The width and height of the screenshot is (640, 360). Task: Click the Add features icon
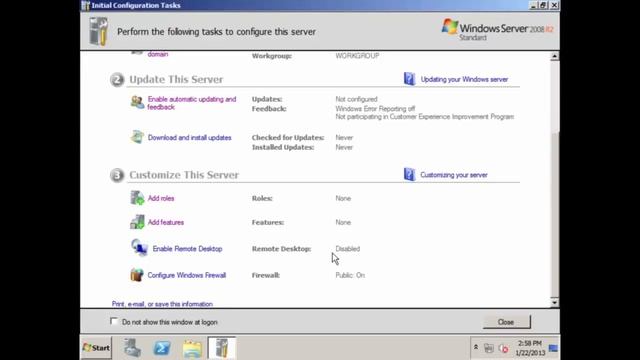click(x=137, y=222)
